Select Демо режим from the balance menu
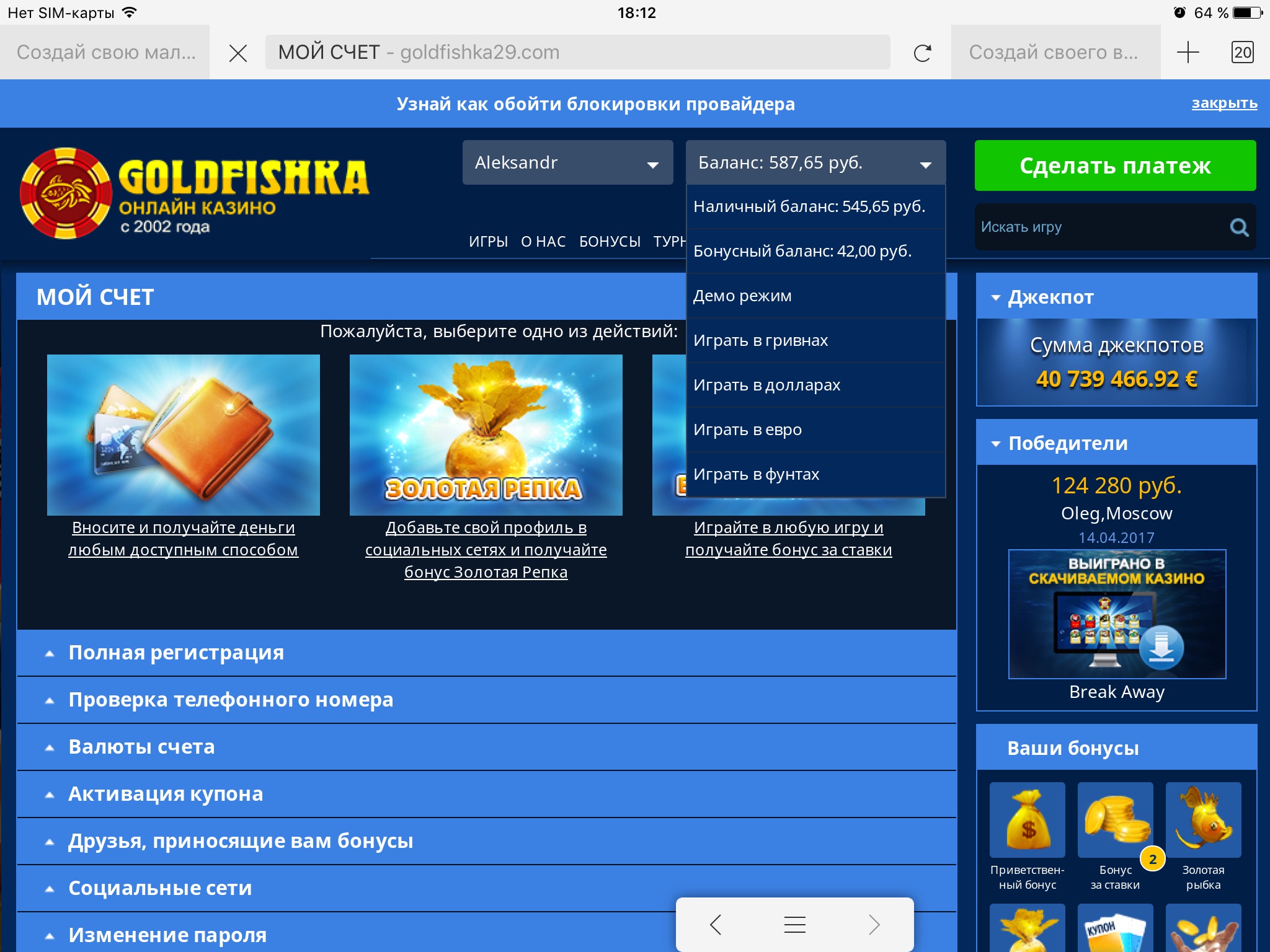 click(742, 296)
